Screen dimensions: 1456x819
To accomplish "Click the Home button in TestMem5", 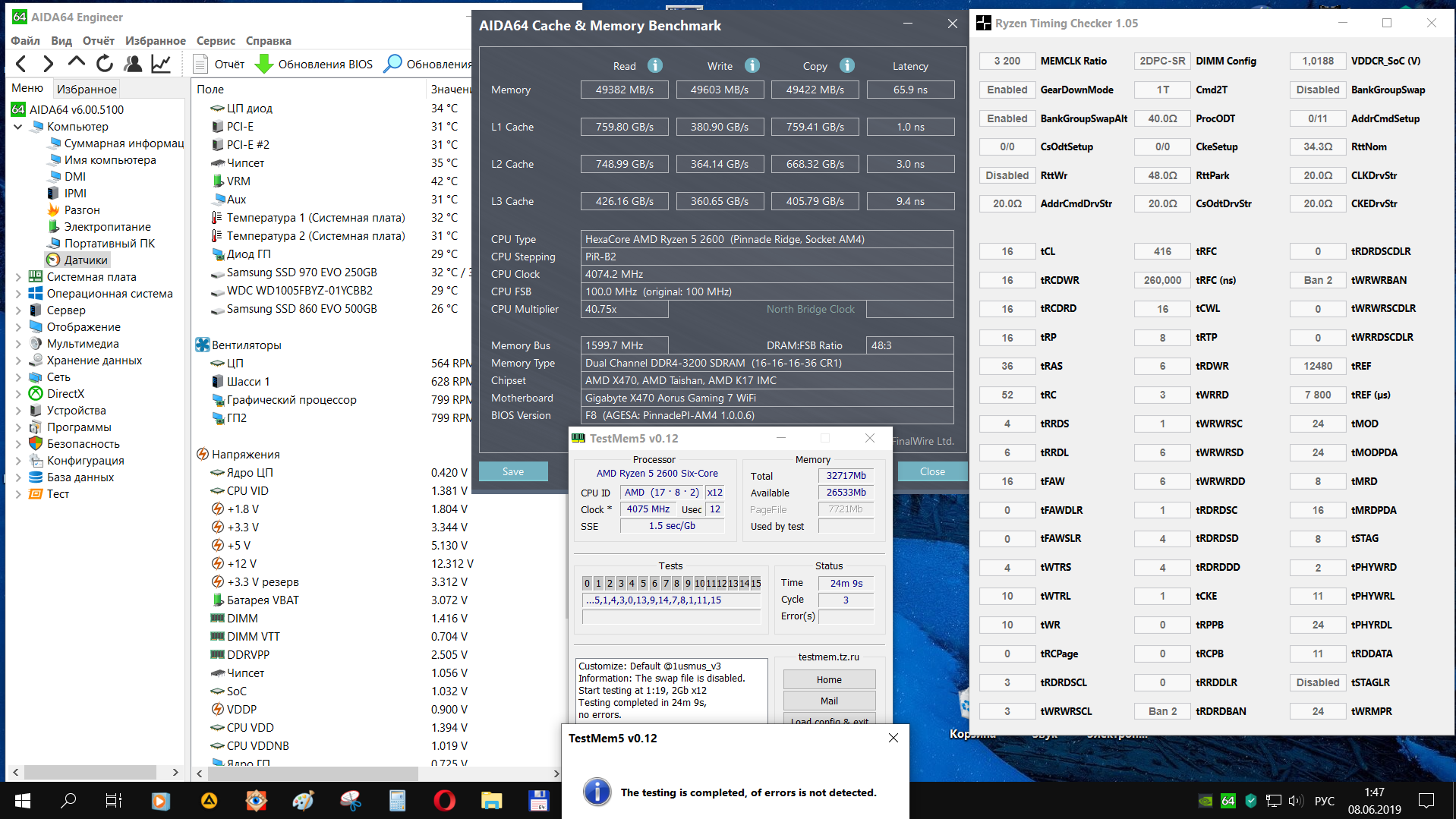I will (829, 679).
